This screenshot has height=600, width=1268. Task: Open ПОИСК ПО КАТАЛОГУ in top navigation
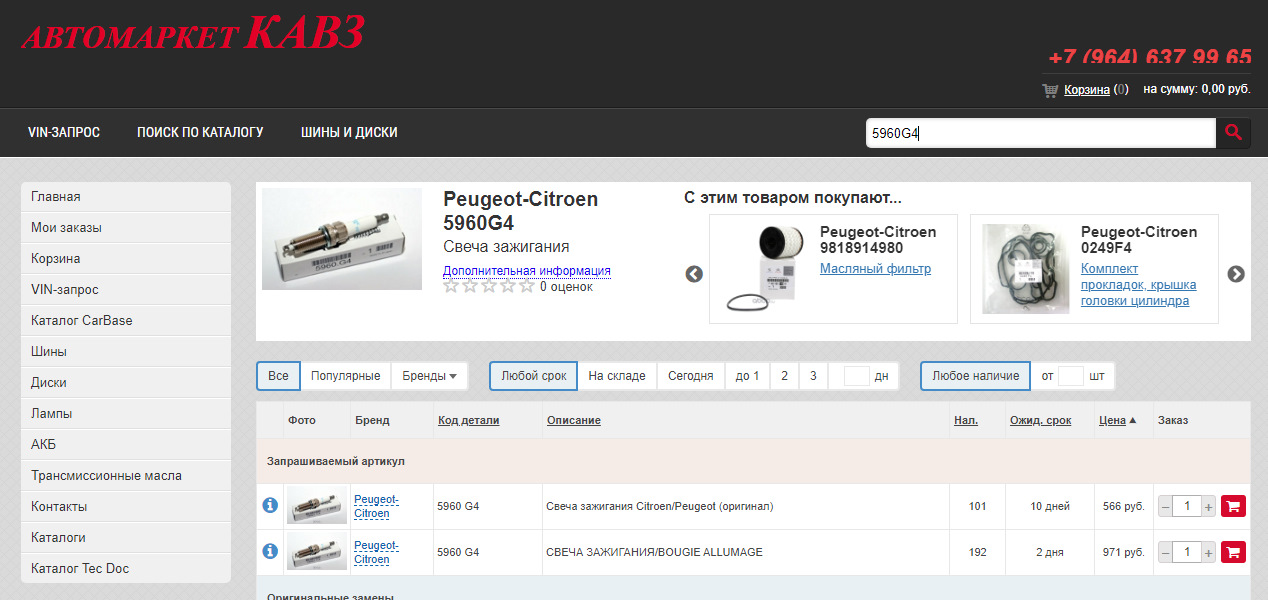200,132
